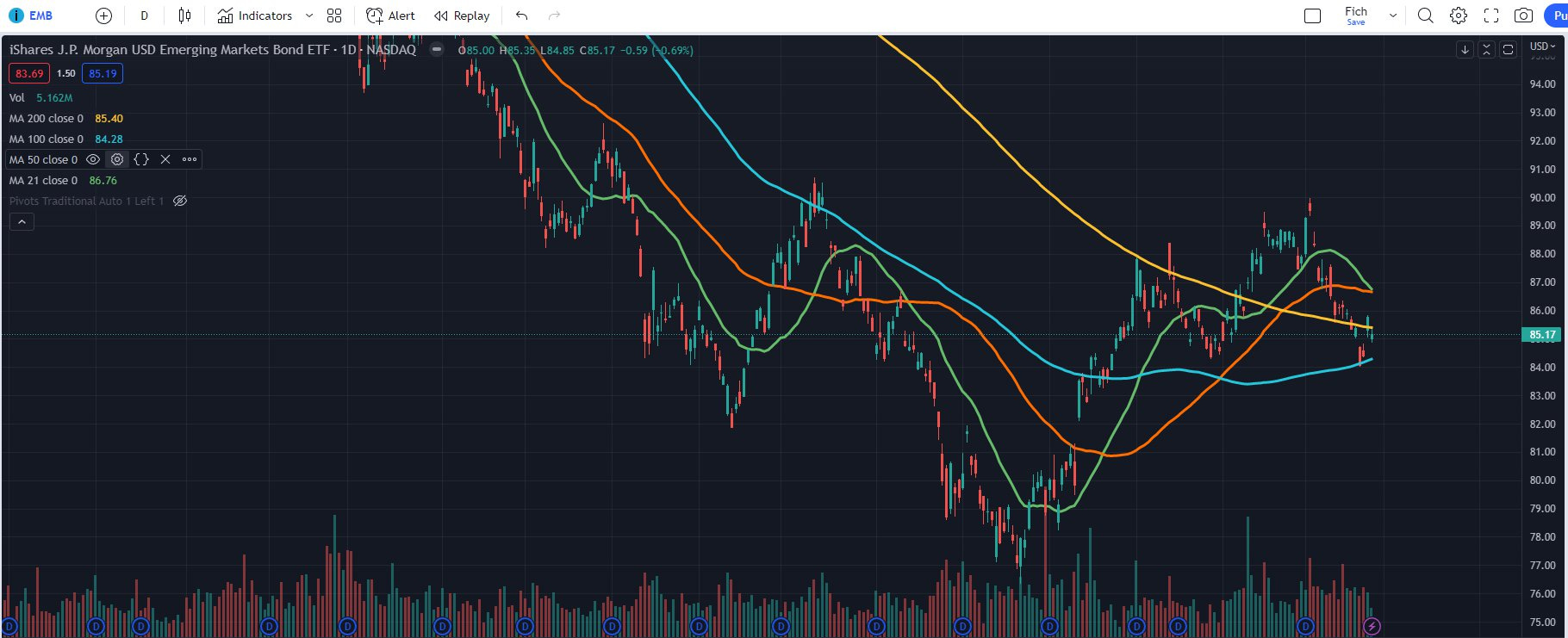
Task: Start Bar Replay mode
Action: (462, 15)
